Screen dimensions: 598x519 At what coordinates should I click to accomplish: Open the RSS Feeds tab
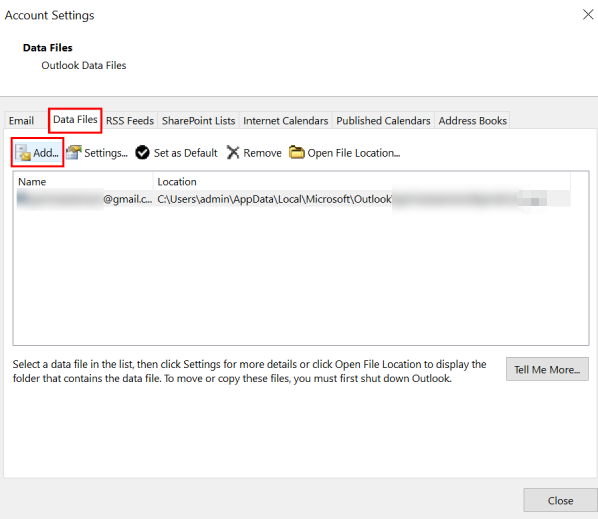coord(130,121)
